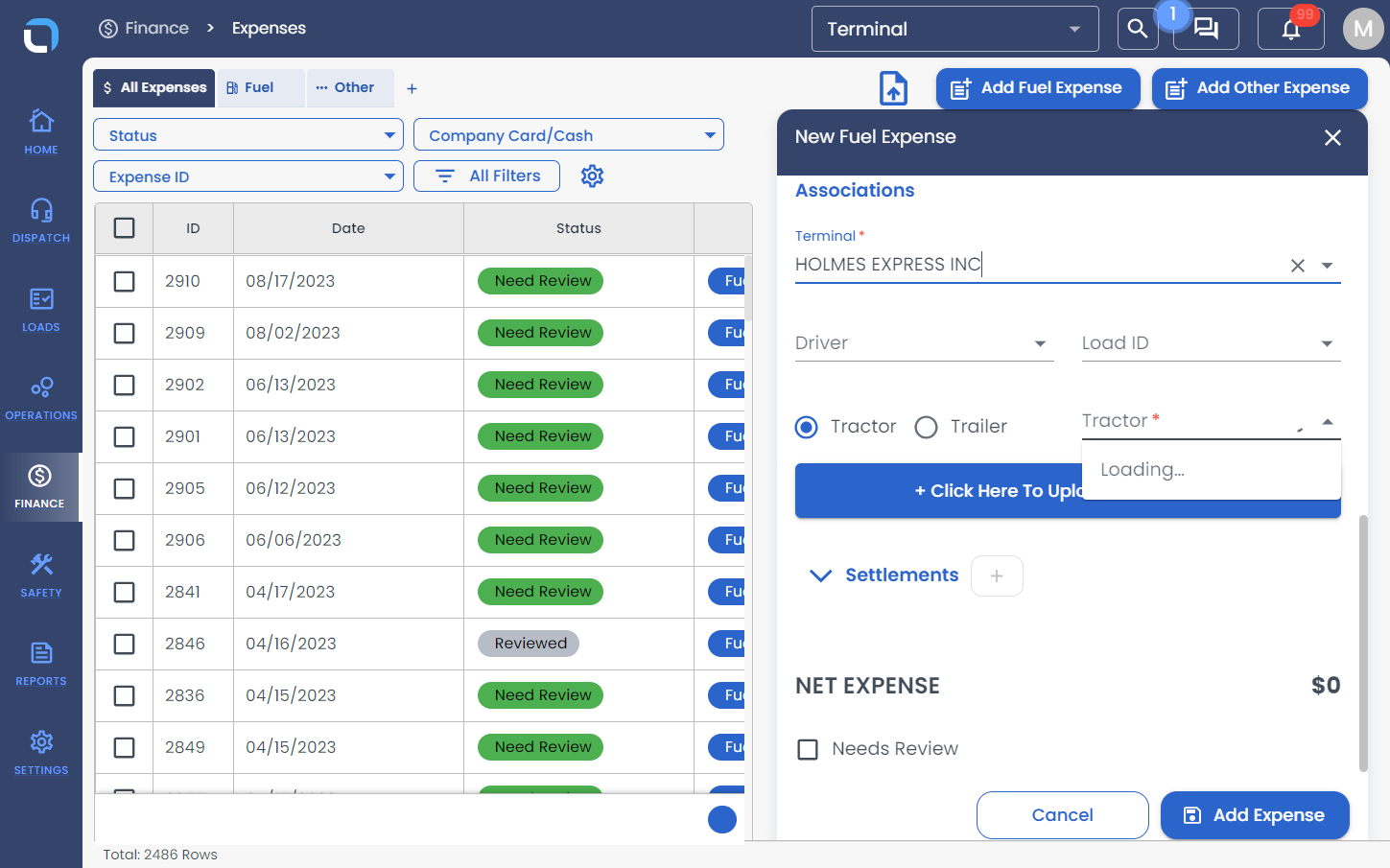Add a new tab with plus
Viewport: 1390px width, 868px height.
point(412,88)
